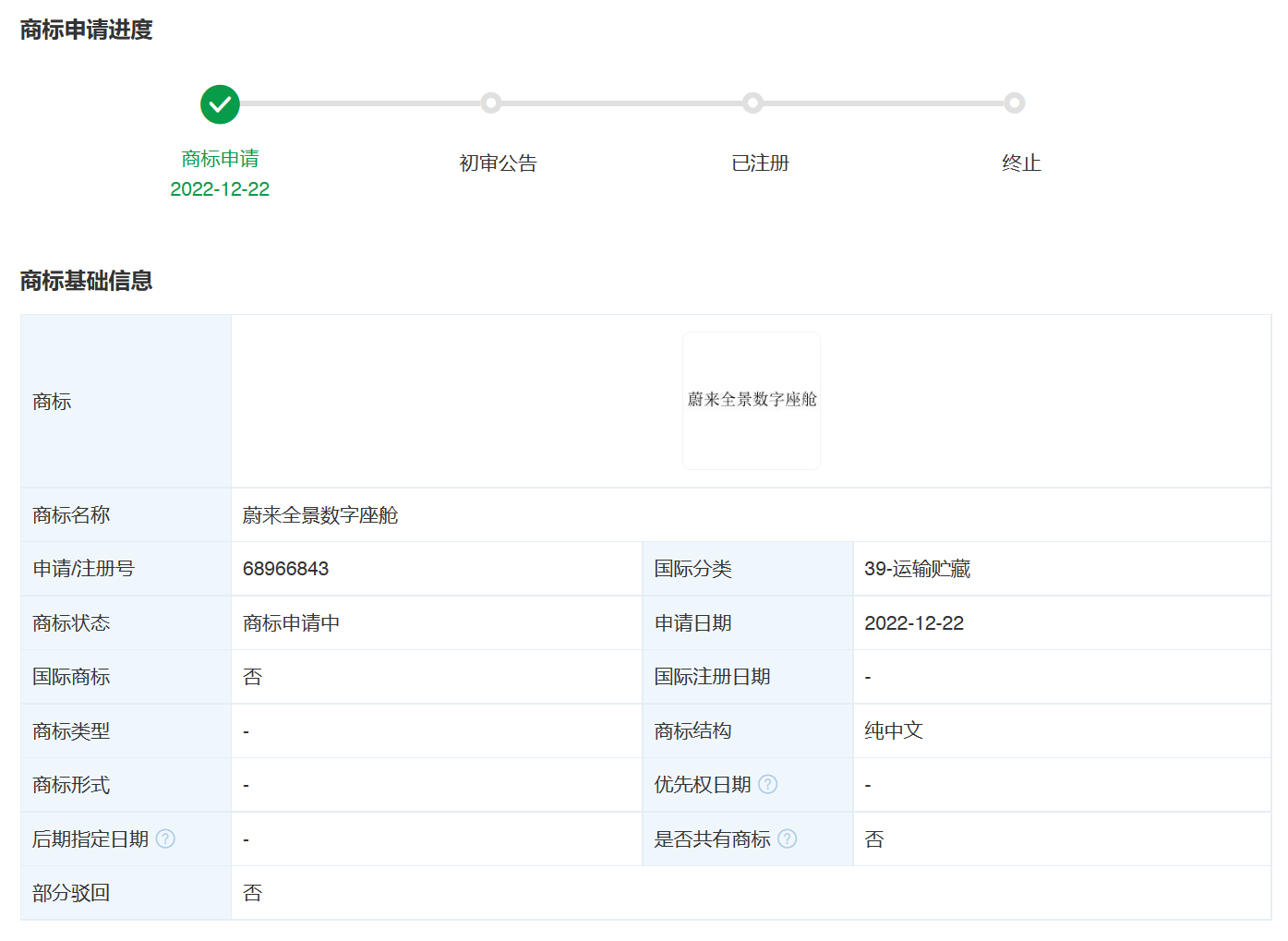Click the 申请/注册号 field label
The width and height of the screenshot is (1288, 941).
[x=83, y=569]
